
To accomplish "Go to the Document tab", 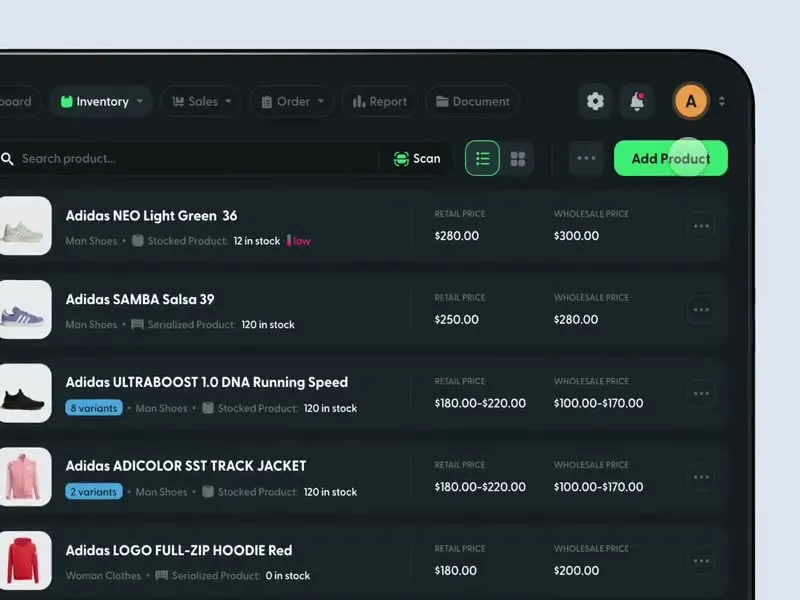I will tap(472, 102).
